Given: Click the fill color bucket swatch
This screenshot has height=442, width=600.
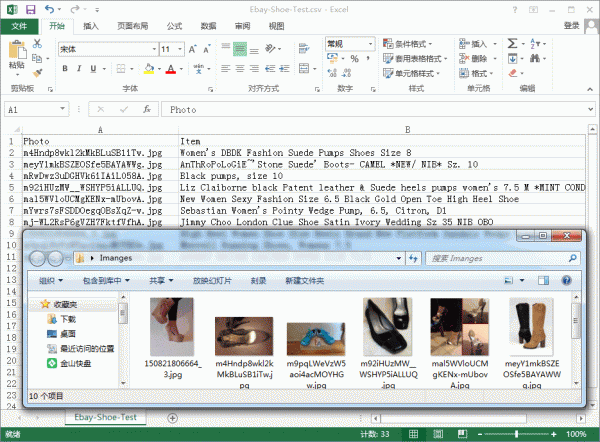Looking at the screenshot, I should point(149,69).
